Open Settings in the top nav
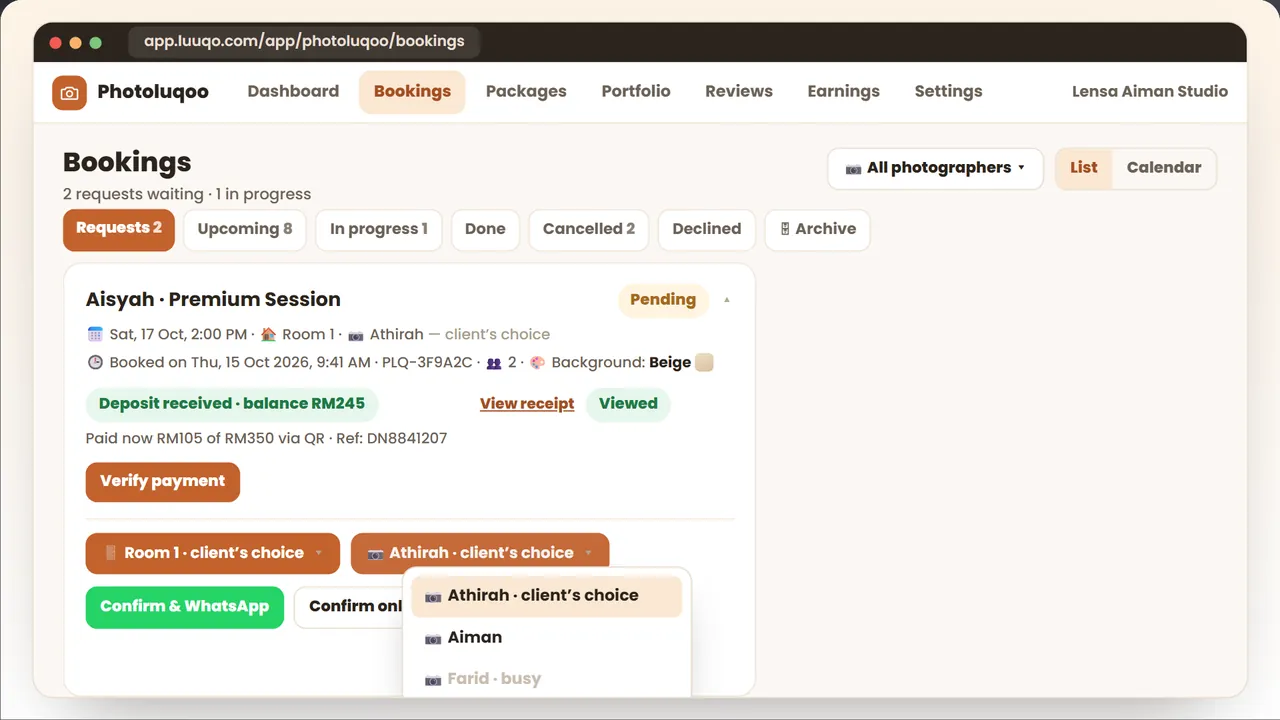 click(948, 91)
